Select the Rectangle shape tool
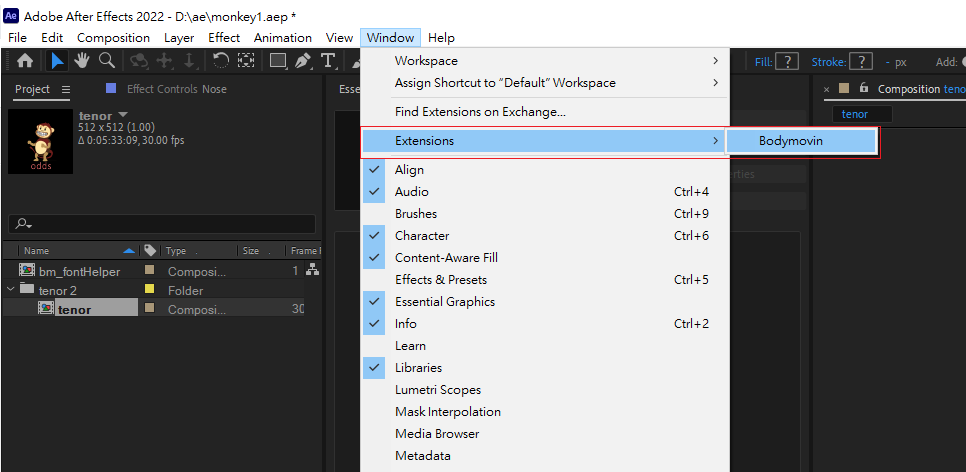Image resolution: width=966 pixels, height=472 pixels. coord(278,61)
